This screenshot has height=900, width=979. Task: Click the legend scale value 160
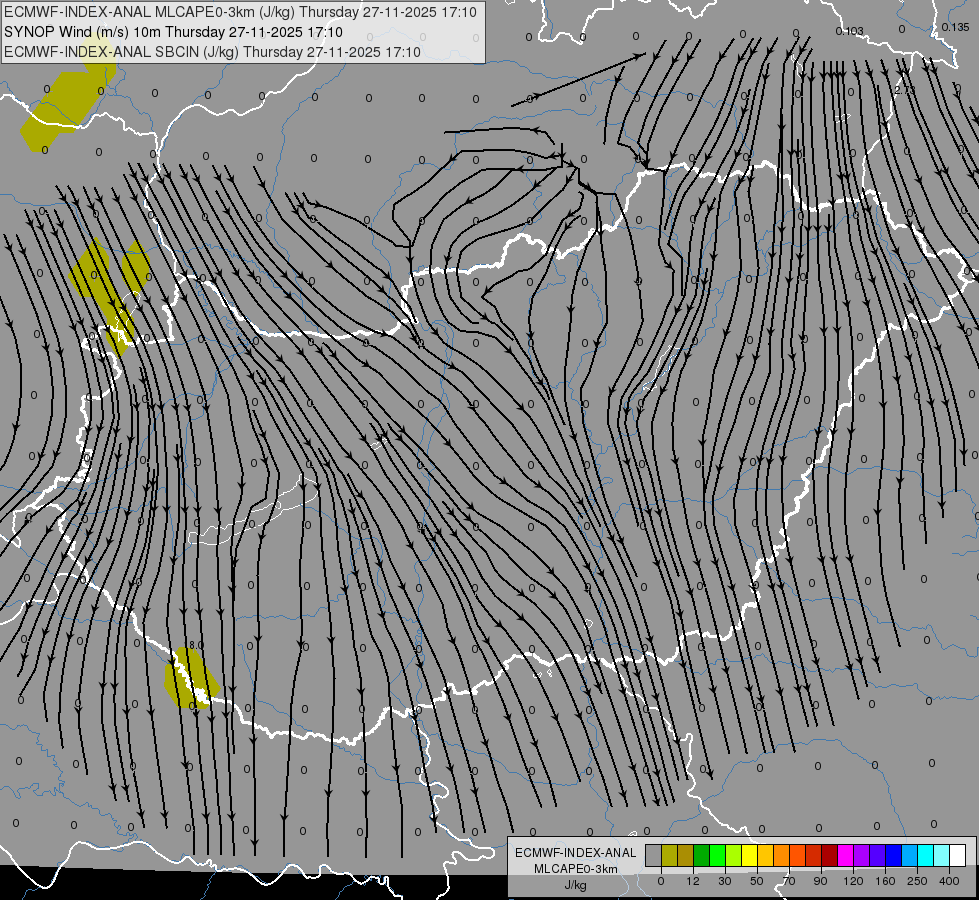885,881
